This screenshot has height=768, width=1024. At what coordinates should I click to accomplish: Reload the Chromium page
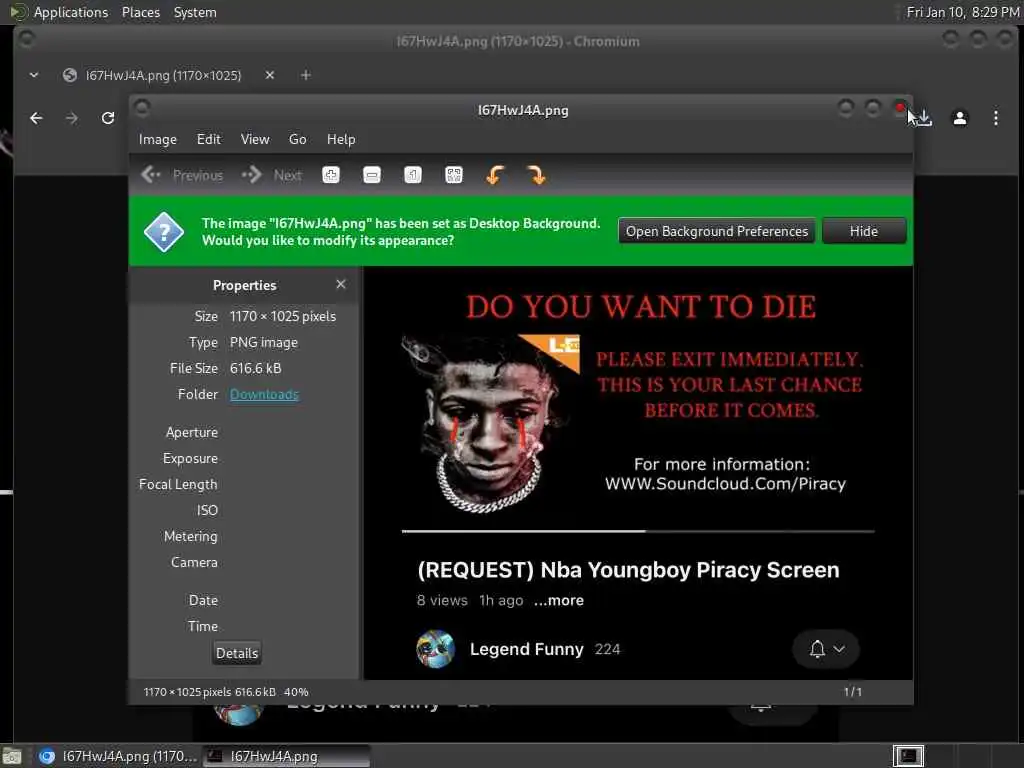click(x=108, y=118)
